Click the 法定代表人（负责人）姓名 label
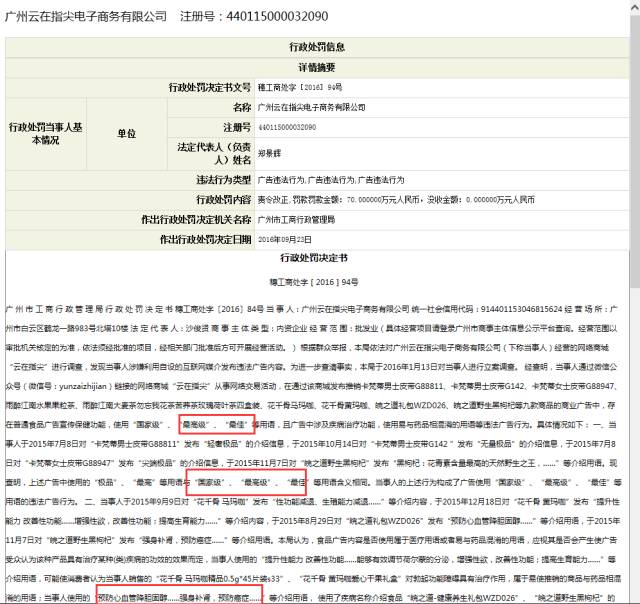 (211, 153)
